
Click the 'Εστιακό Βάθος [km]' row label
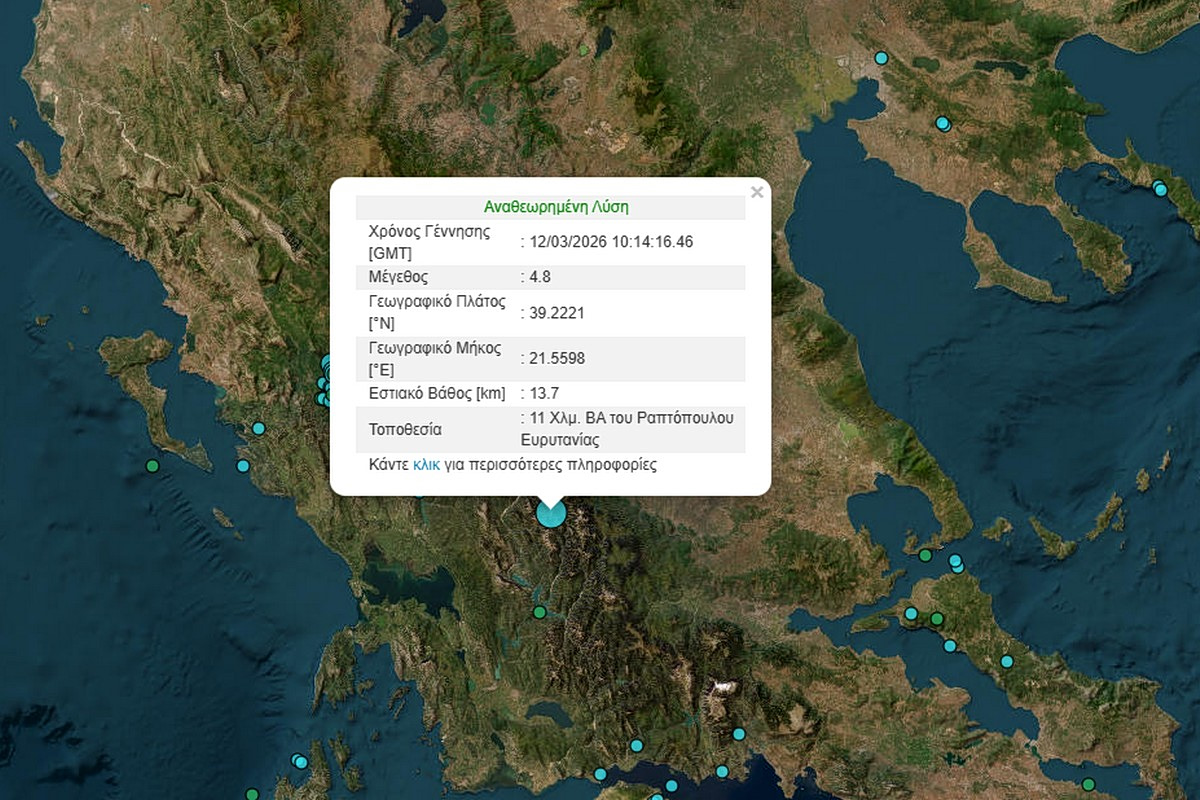[x=437, y=394]
